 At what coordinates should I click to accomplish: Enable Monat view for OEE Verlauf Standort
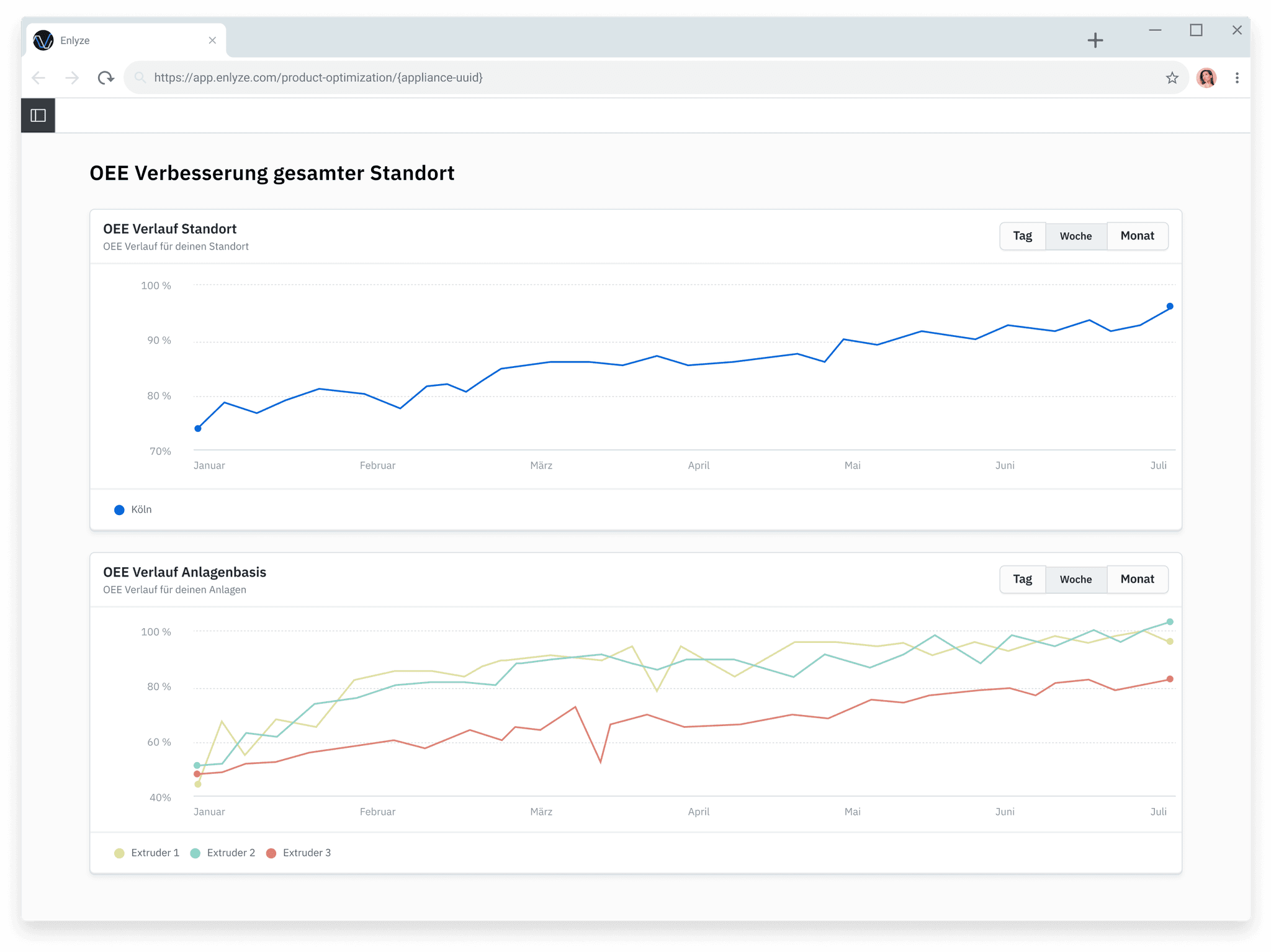[1137, 236]
